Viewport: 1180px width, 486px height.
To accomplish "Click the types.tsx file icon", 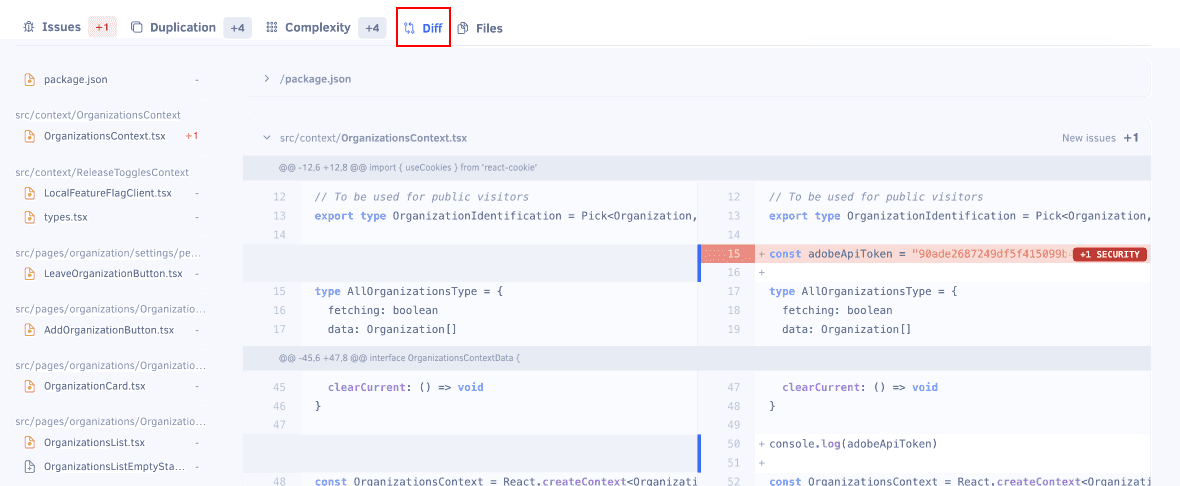I will tap(30, 217).
